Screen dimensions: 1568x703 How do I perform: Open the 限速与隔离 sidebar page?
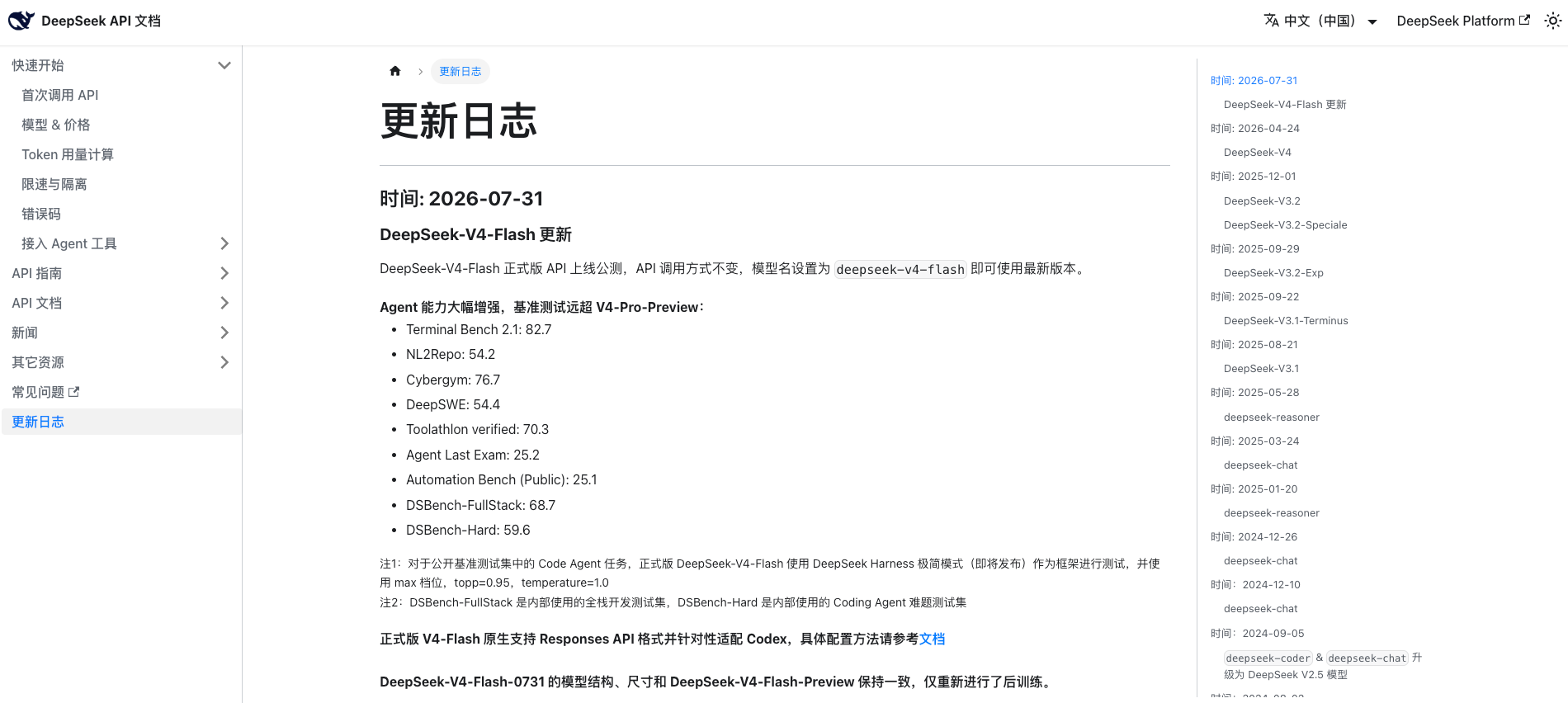tap(54, 184)
